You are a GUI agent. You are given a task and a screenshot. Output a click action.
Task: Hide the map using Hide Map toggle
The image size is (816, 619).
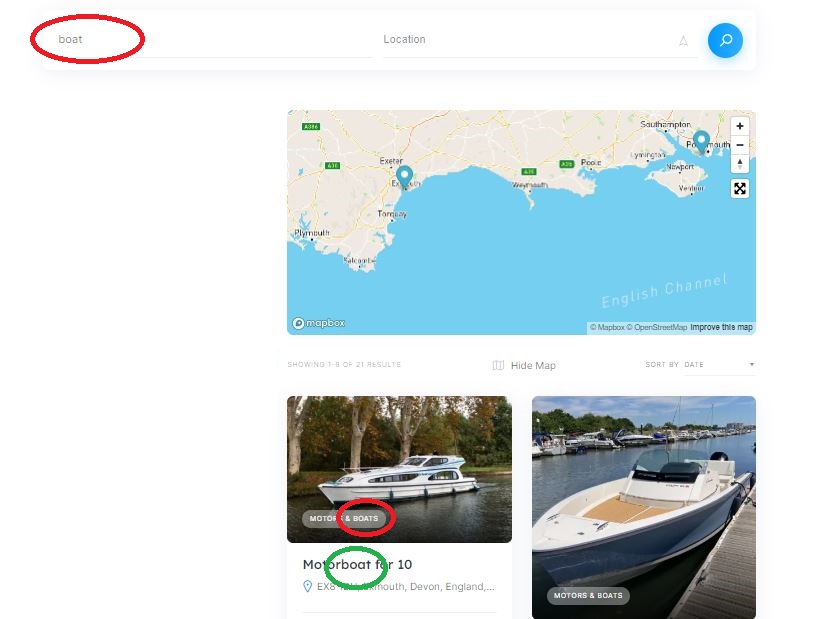pyautogui.click(x=524, y=365)
